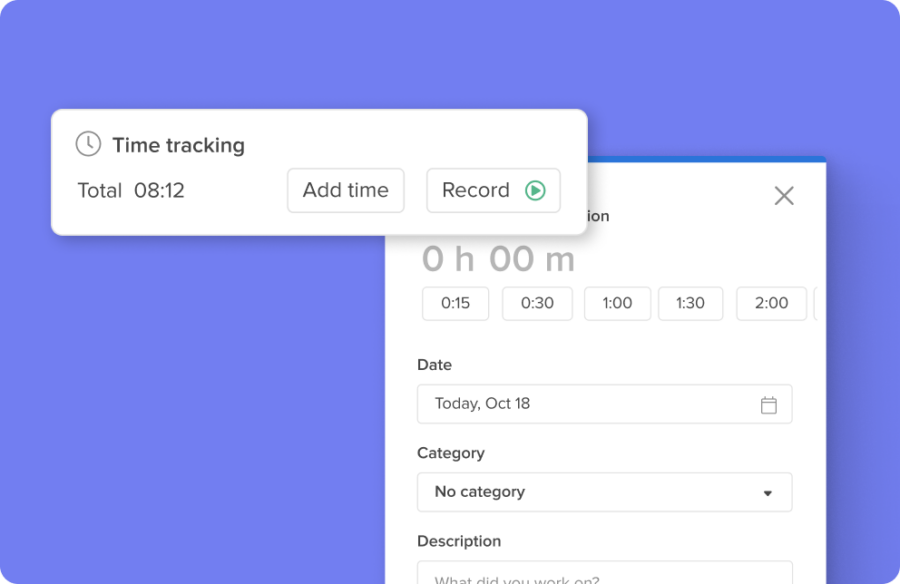This screenshot has height=584, width=900.
Task: Select the 1:00 duration preset
Action: [x=617, y=303]
